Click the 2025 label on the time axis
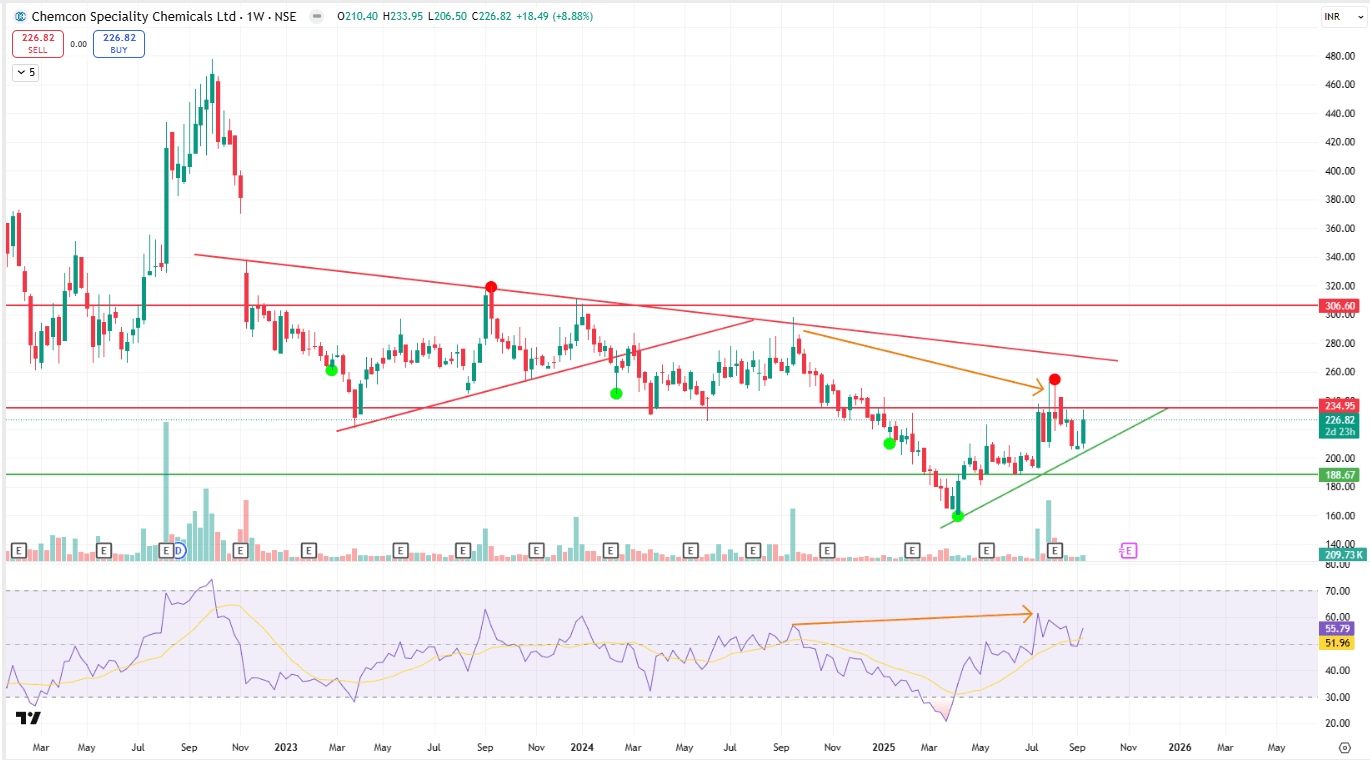 tap(883, 746)
